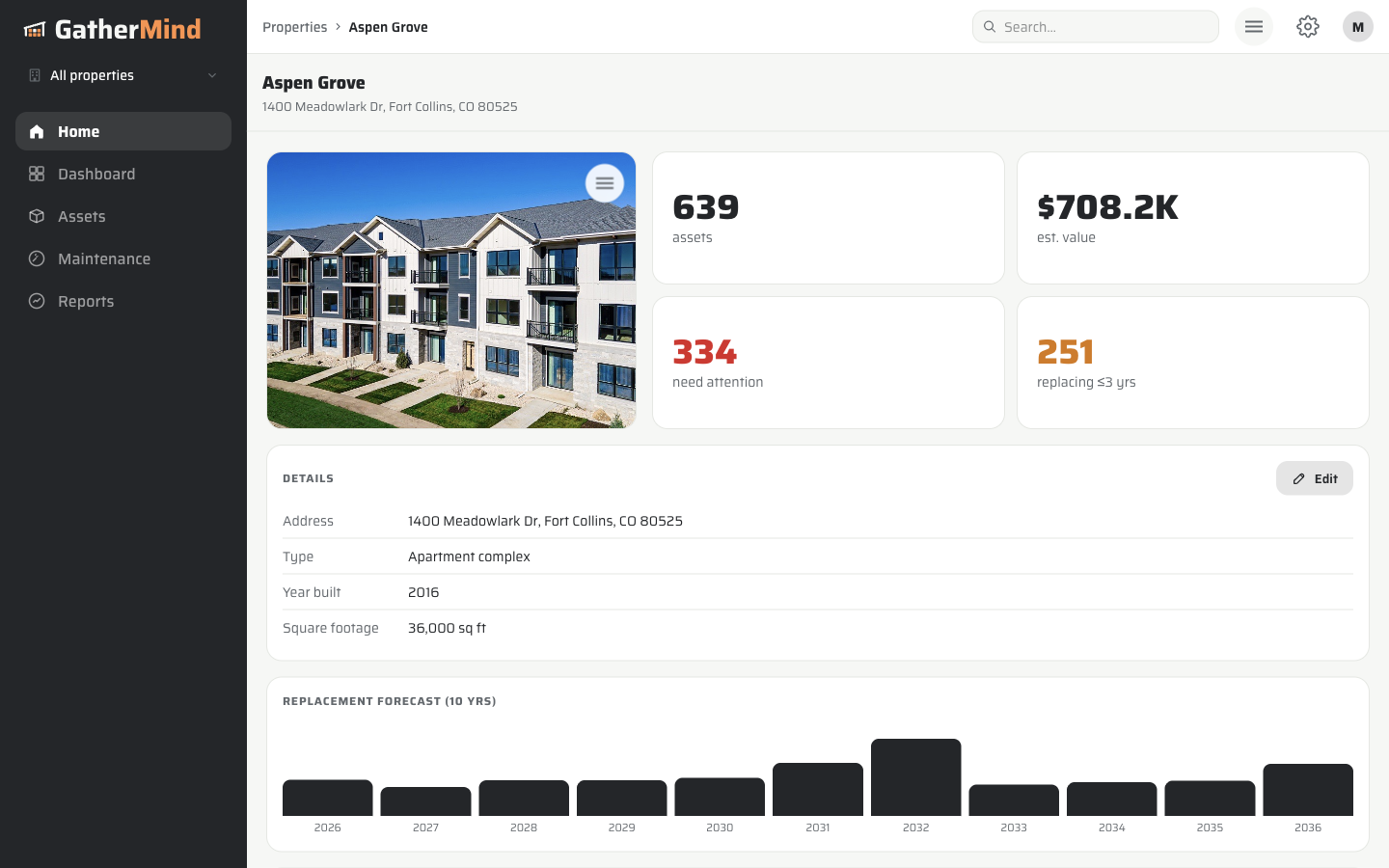The image size is (1389, 868).
Task: Click the Assets cube icon
Action: [37, 216]
